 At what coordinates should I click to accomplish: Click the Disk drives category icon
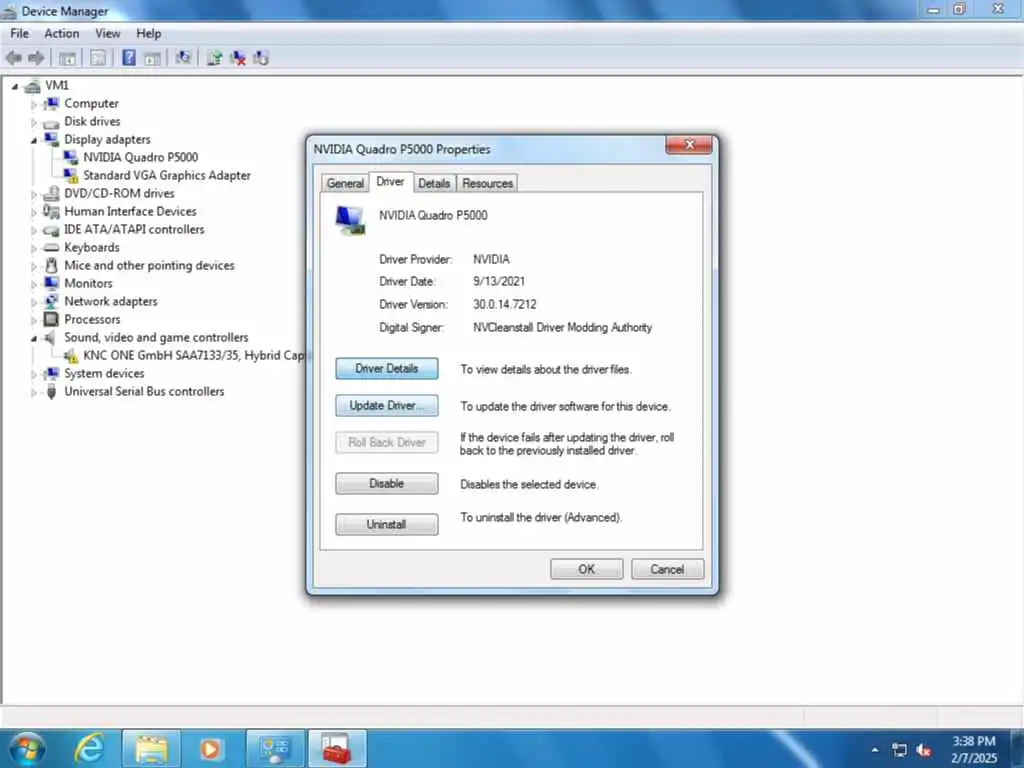52,122
